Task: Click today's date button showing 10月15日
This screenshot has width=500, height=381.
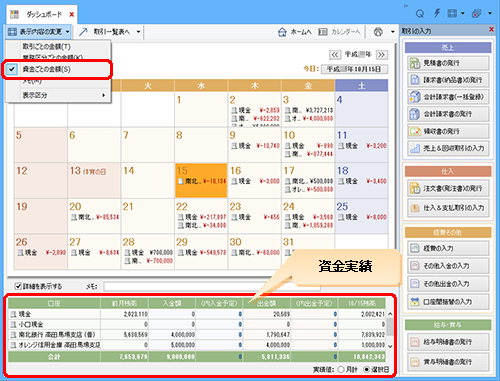Action: [354, 69]
